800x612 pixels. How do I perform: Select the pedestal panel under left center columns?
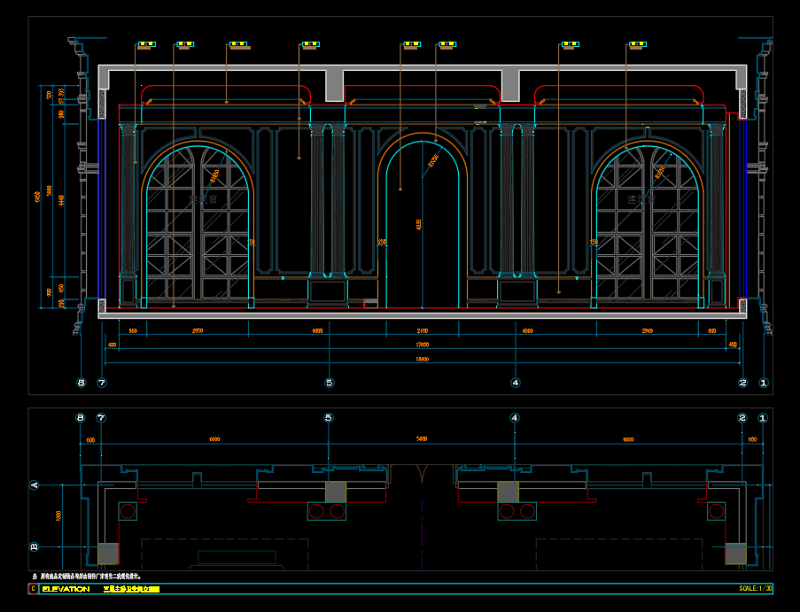tap(328, 292)
